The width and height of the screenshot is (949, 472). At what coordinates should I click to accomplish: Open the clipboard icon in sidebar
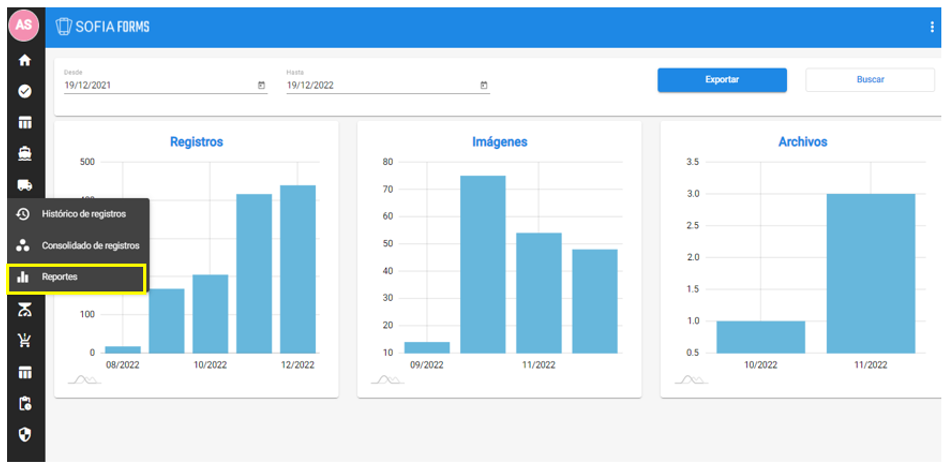(x=24, y=404)
